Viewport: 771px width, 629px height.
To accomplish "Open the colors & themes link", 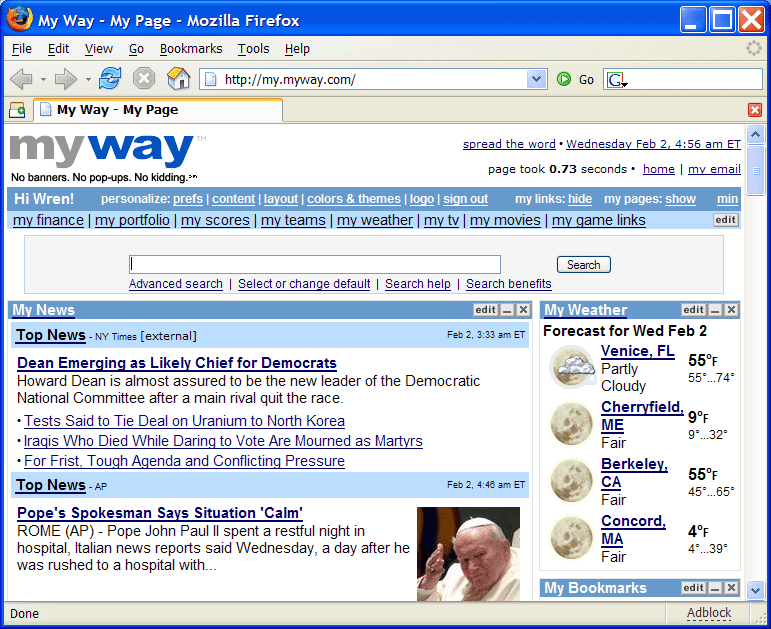I will tap(354, 199).
